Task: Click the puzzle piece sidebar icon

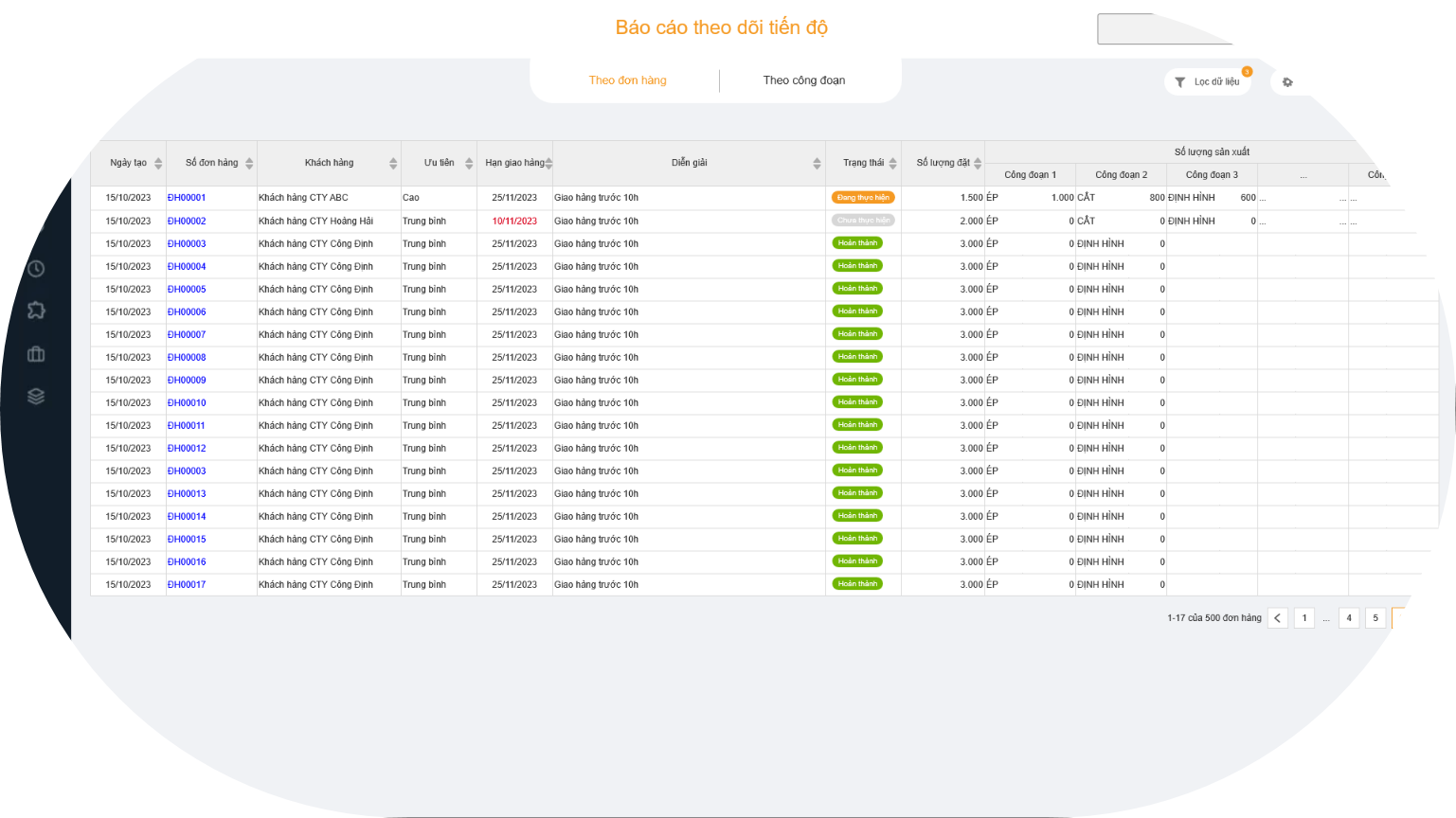Action: point(36,311)
